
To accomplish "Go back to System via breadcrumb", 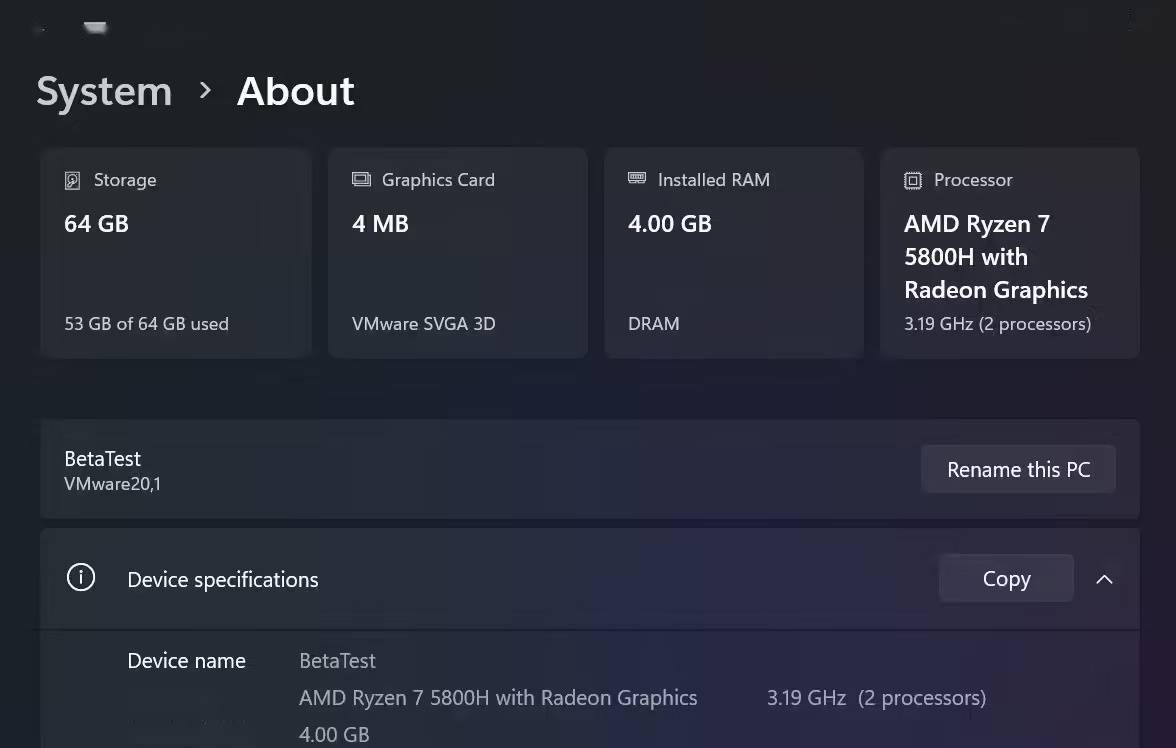I will click(104, 92).
